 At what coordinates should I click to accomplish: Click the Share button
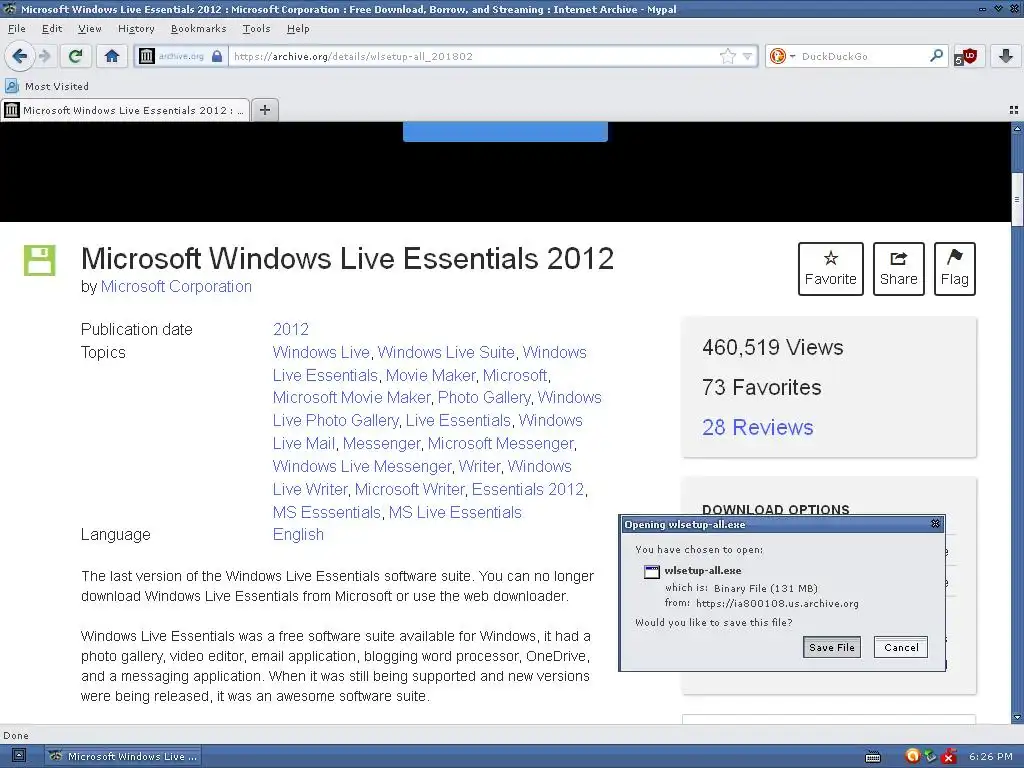pyautogui.click(x=898, y=269)
